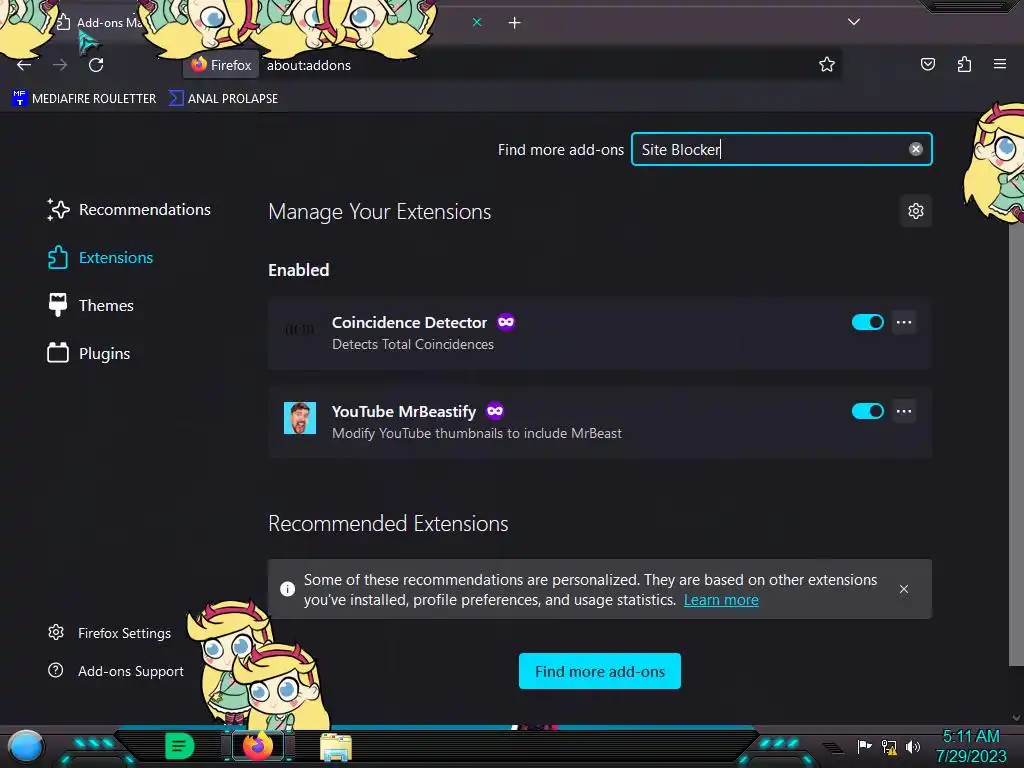
Task: Go back using the browser back arrow
Action: pyautogui.click(x=24, y=65)
